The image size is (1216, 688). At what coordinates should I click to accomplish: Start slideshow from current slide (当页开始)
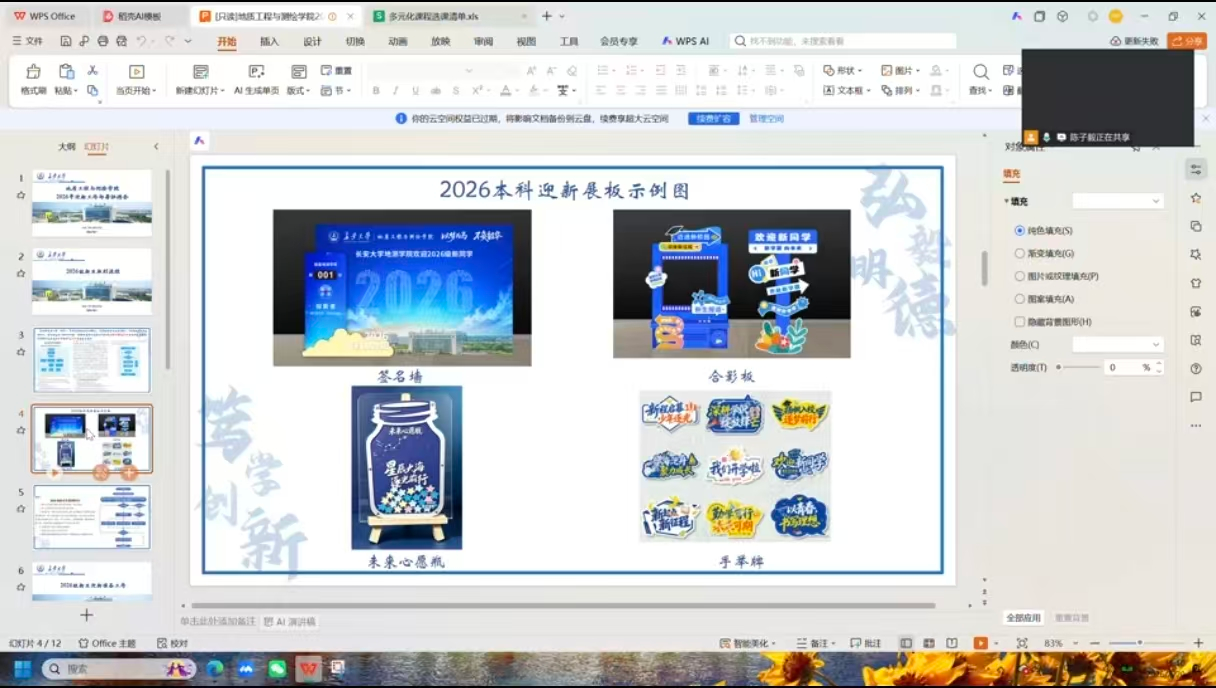click(x=137, y=72)
